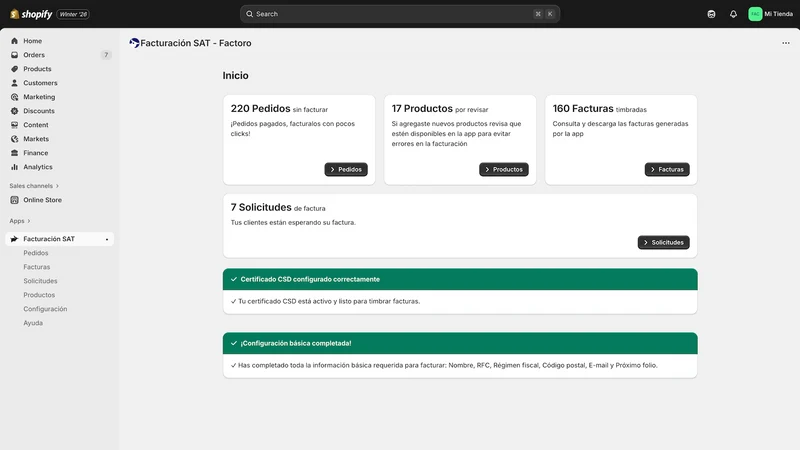Click the Analytics bar chart icon
Screen dimensions: 800x450
(14, 167)
